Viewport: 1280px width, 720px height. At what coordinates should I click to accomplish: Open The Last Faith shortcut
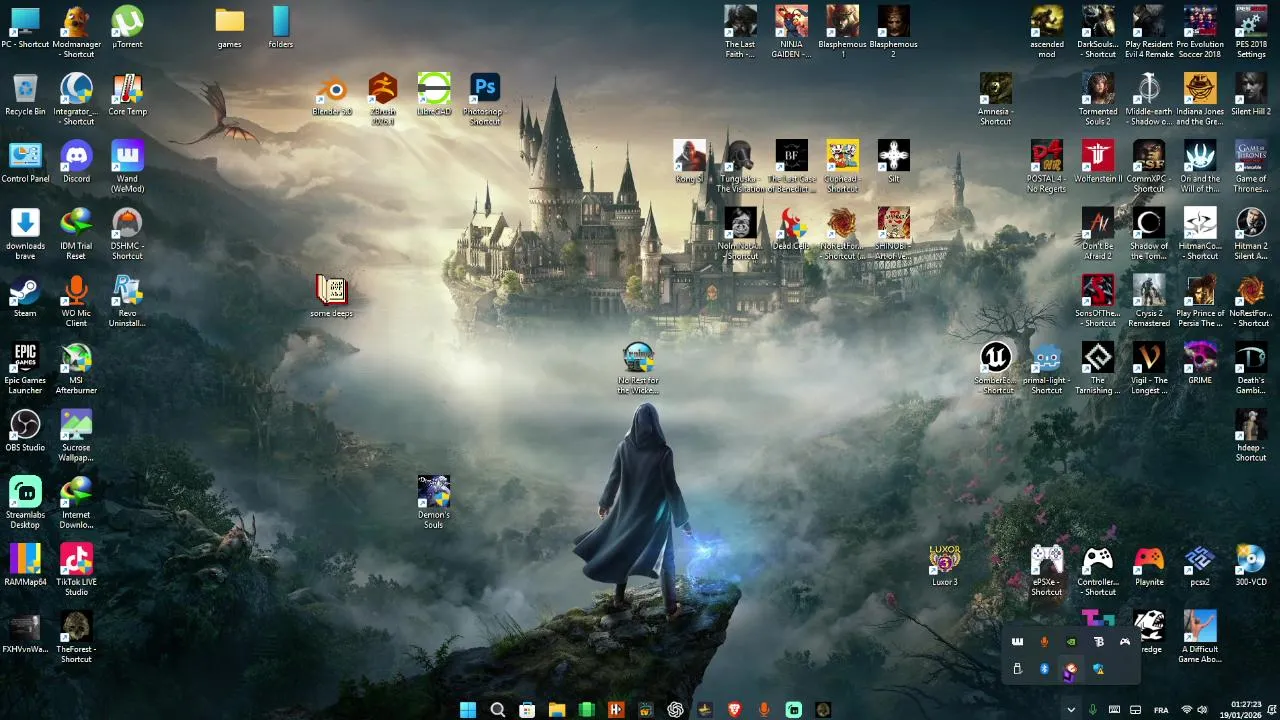(x=740, y=32)
